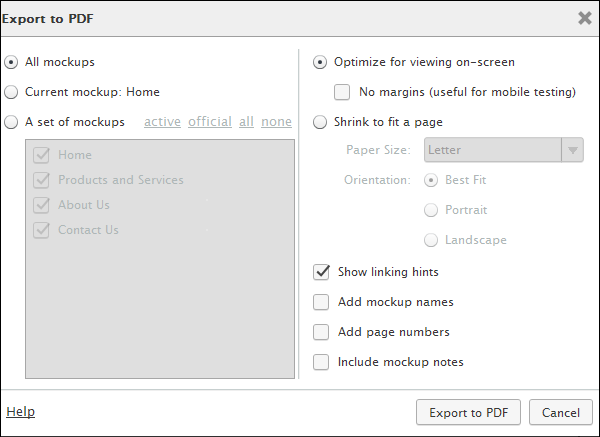Screen dimensions: 600x437
Task: Select Optimize for viewing on-screen
Action: [x=320, y=62]
